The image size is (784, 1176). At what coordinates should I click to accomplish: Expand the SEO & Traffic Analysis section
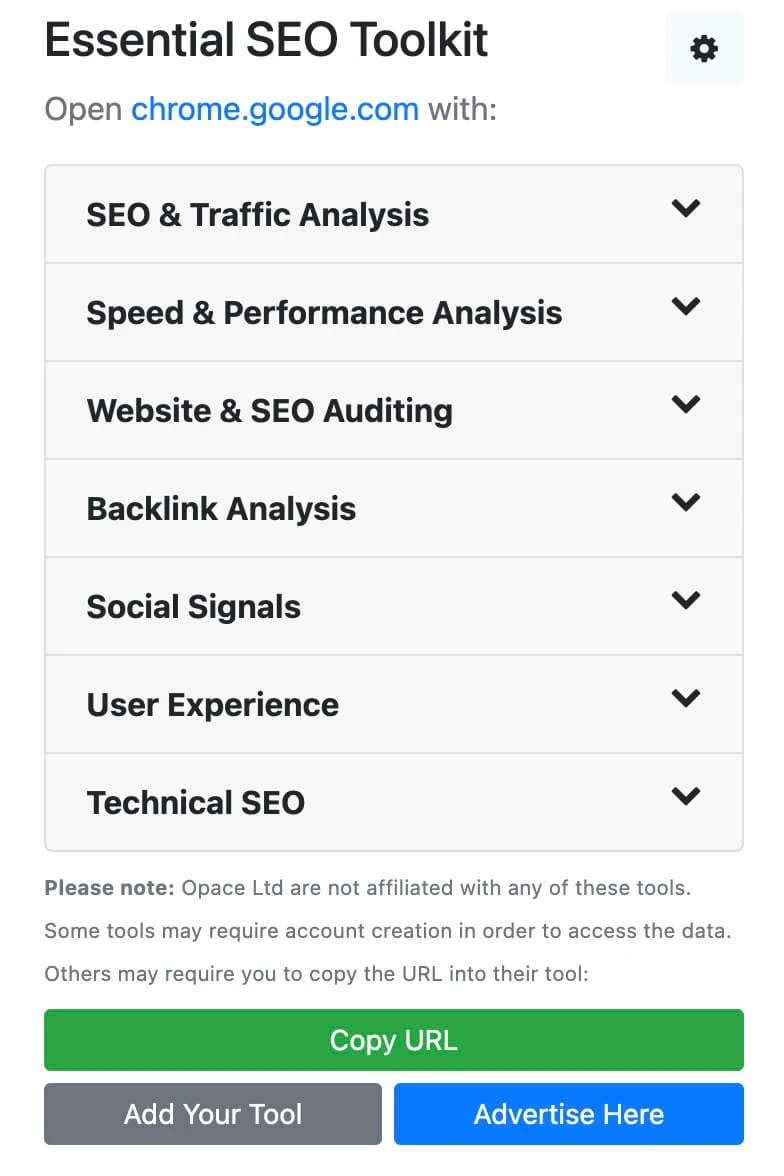click(x=393, y=214)
